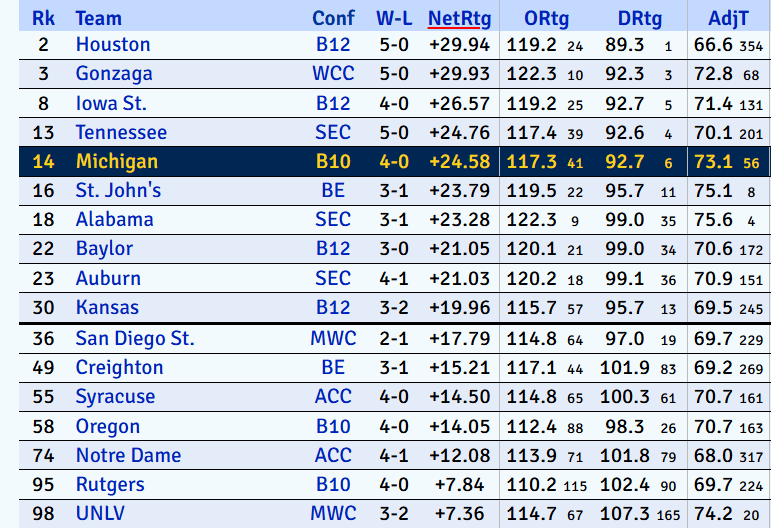
Task: Go to the St. John's team page
Action: tap(118, 191)
